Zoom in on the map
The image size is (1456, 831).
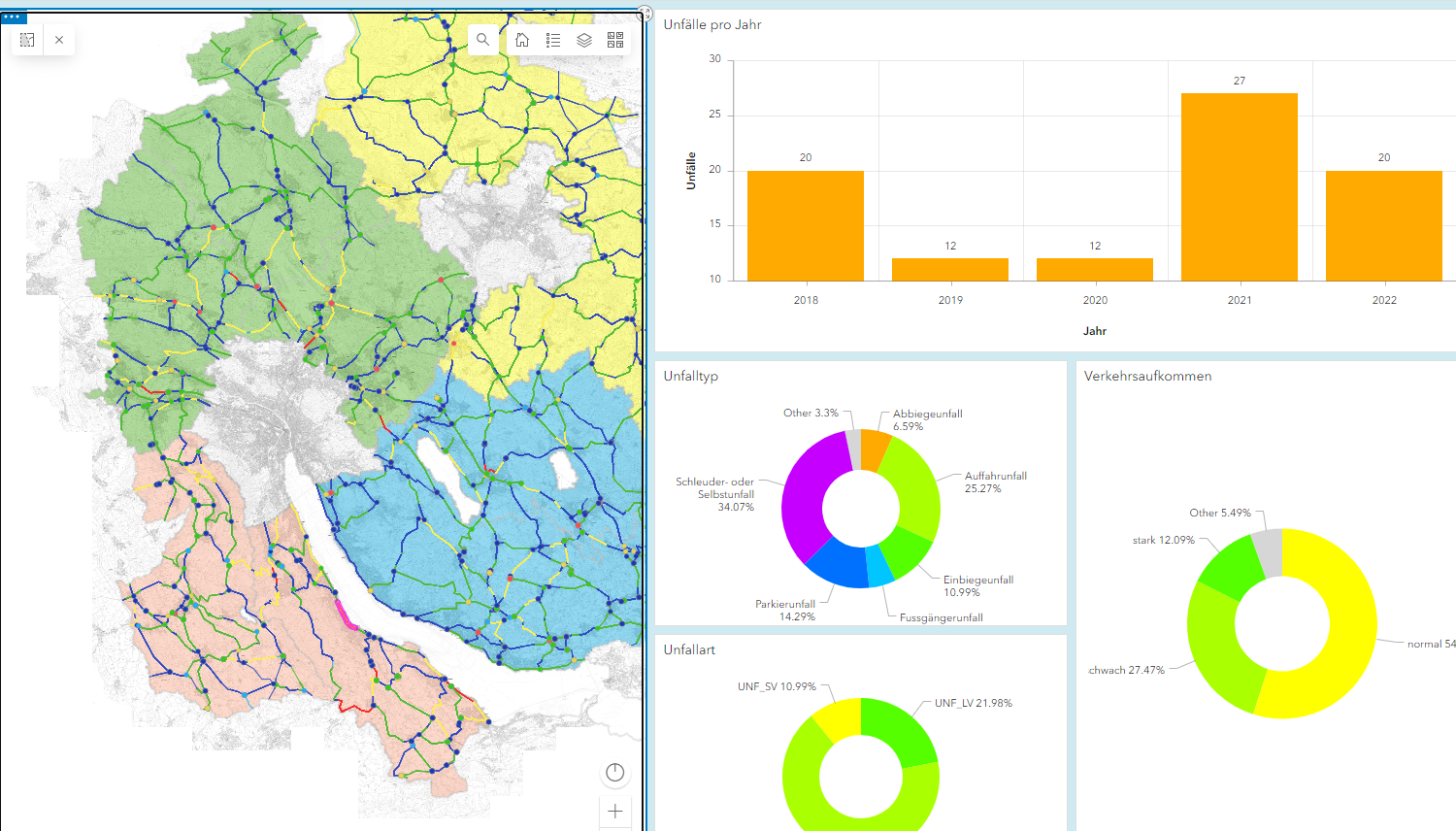coord(614,811)
